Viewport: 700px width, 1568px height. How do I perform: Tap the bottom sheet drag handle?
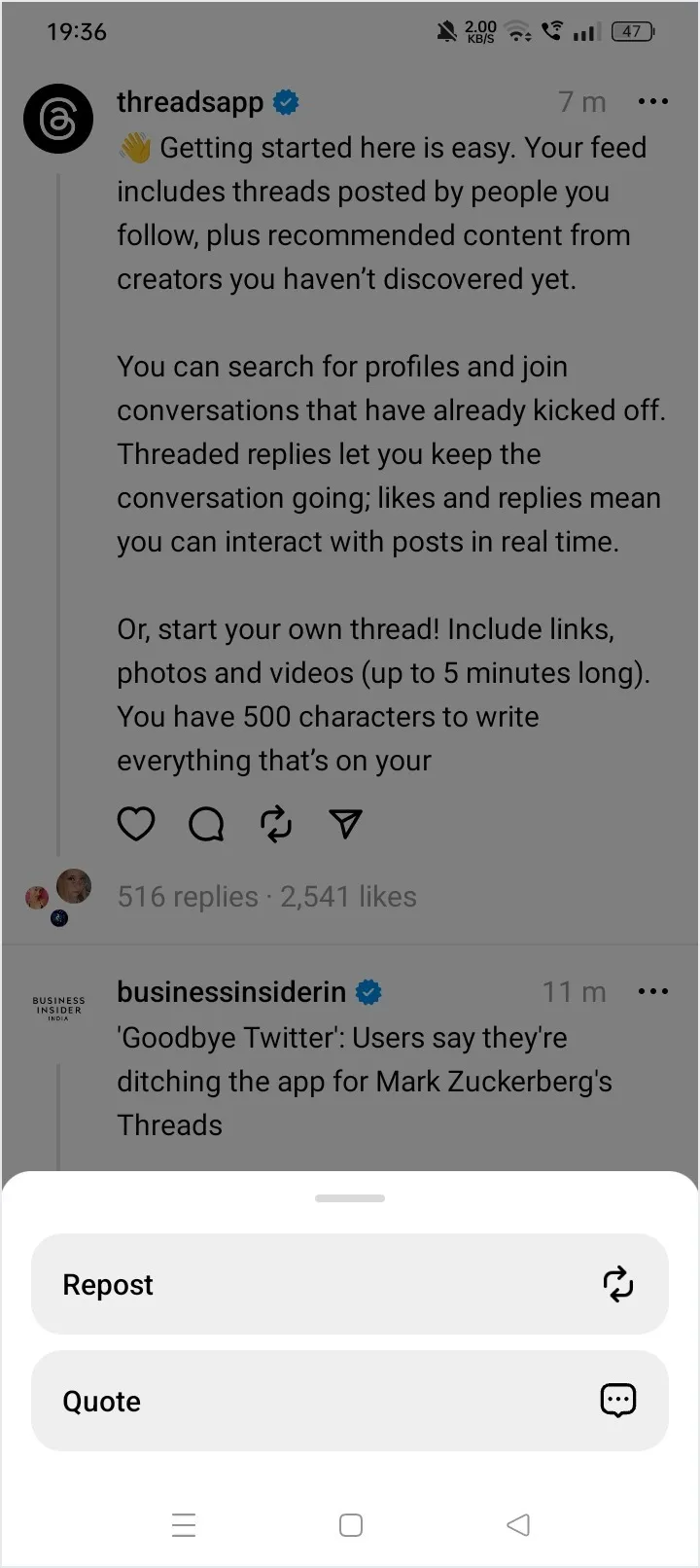point(350,1198)
